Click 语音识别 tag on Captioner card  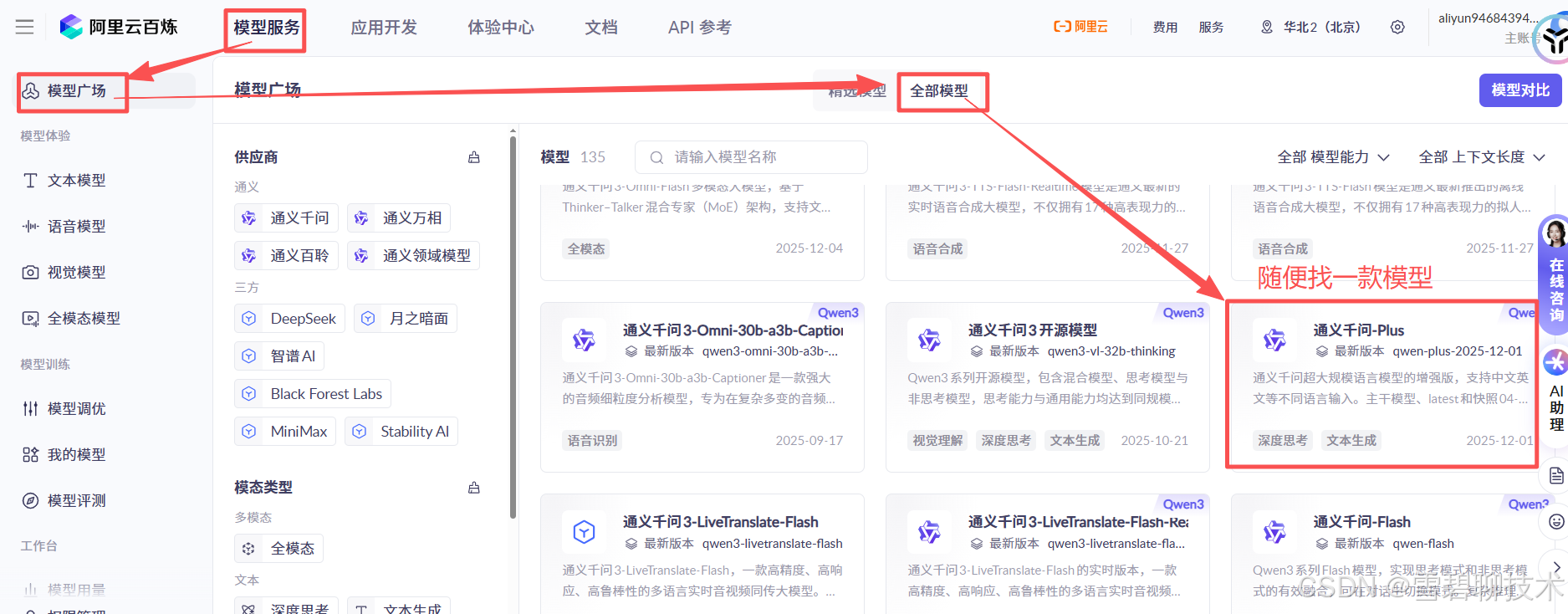(x=593, y=441)
